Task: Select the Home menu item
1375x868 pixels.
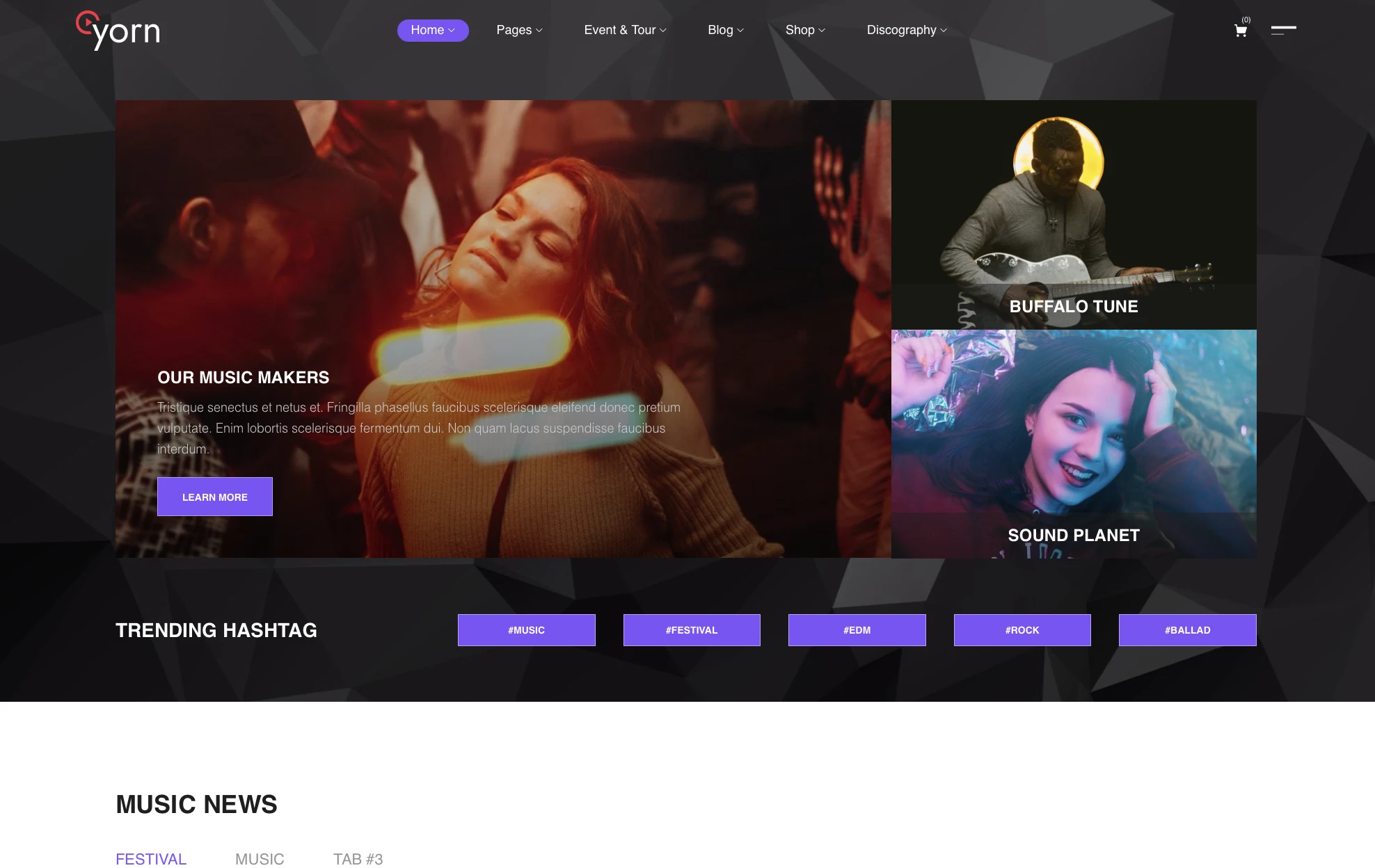Action: 433,31
